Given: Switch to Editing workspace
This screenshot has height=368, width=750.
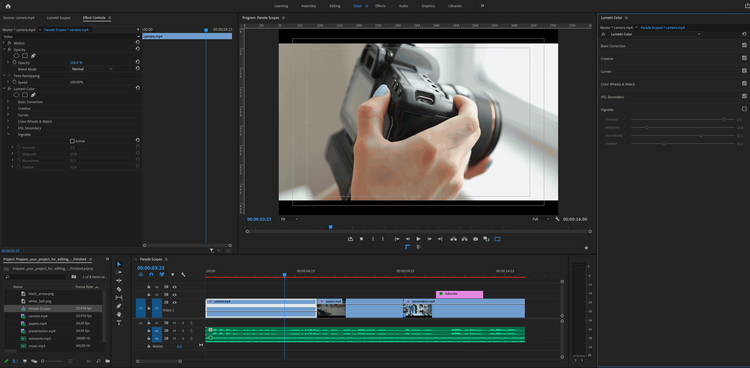Looking at the screenshot, I should (335, 6).
